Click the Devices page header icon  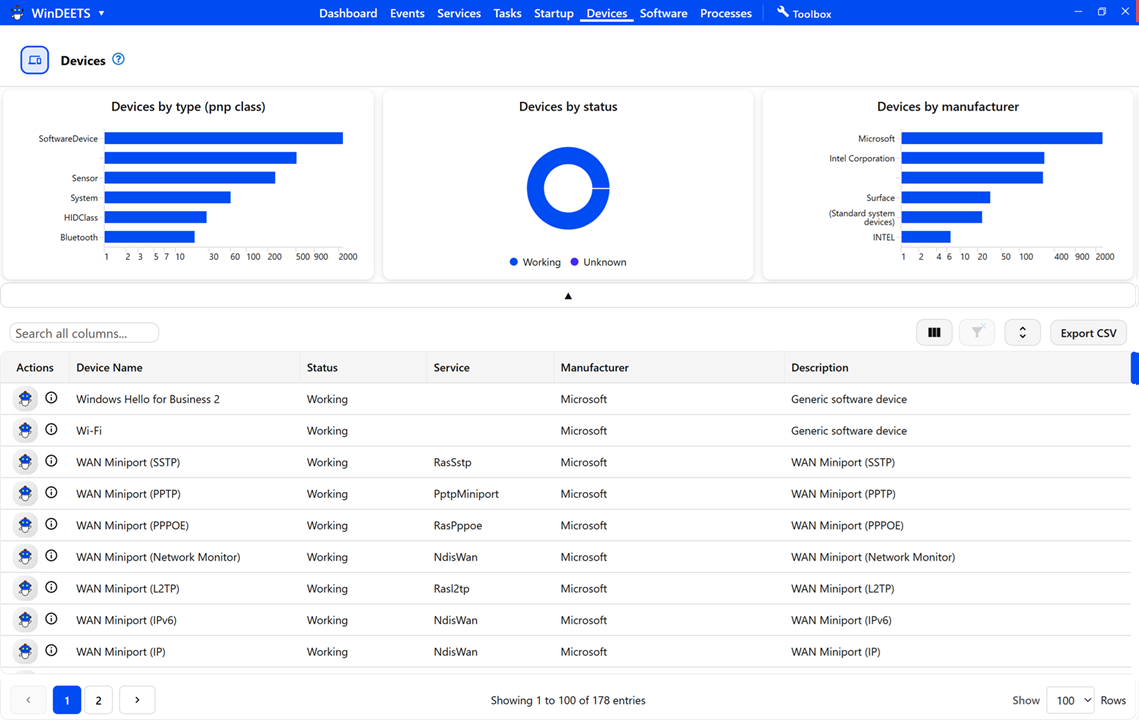(34, 60)
